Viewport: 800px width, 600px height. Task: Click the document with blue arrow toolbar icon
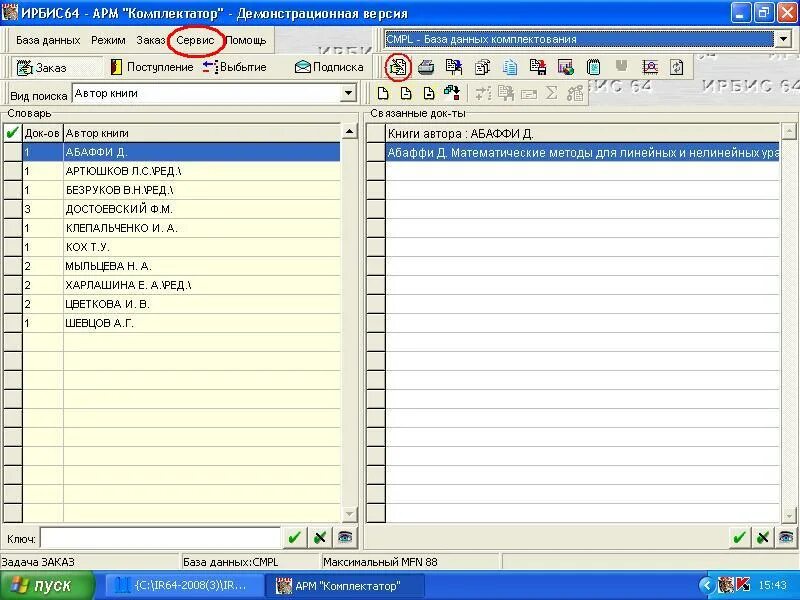click(454, 67)
